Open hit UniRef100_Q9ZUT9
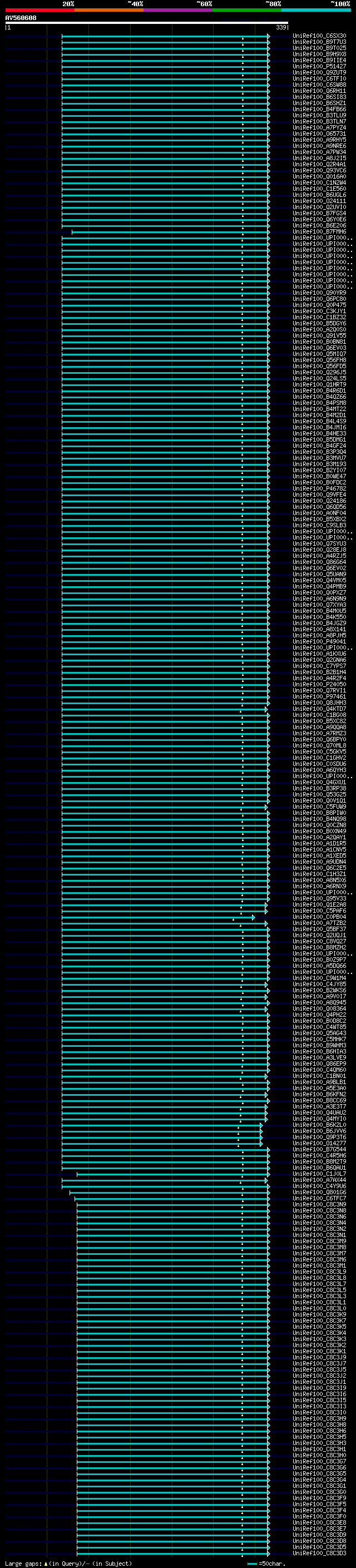Viewport: 356px width, 1568px height. 319,72
